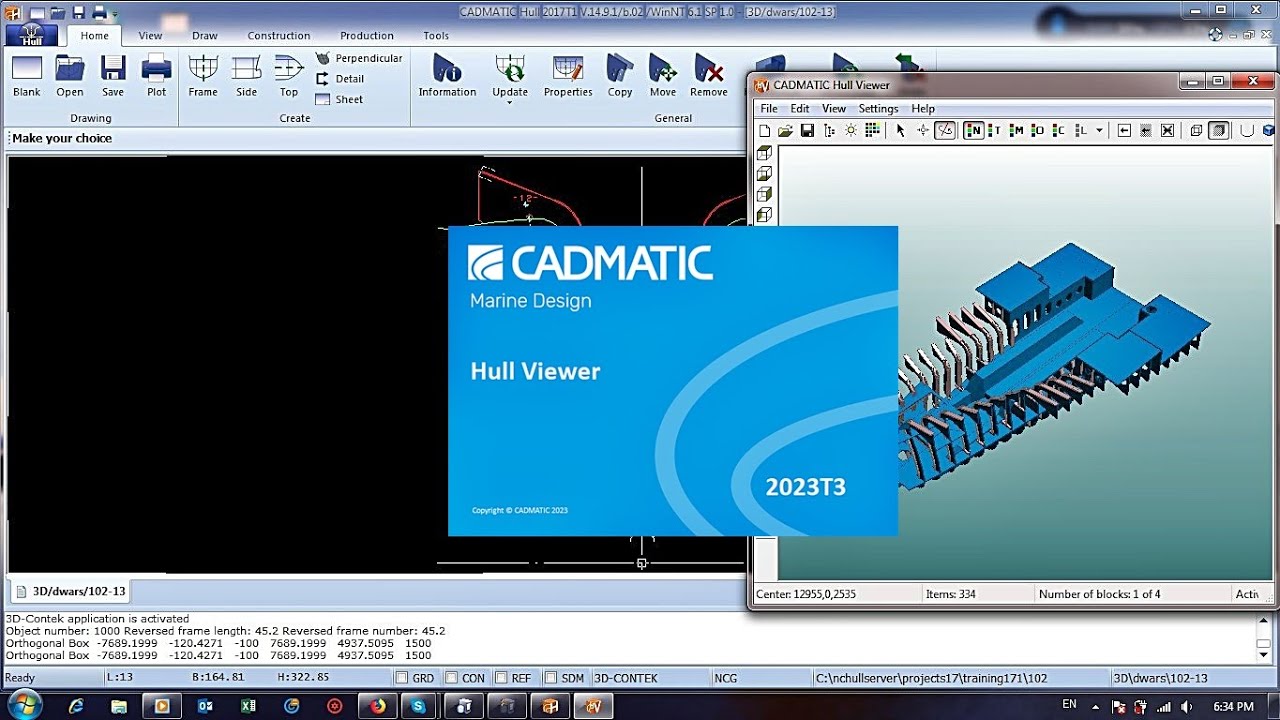Viewport: 1280px width, 720px height.
Task: Toggle the REF checkbox in status bar
Action: (x=501, y=678)
